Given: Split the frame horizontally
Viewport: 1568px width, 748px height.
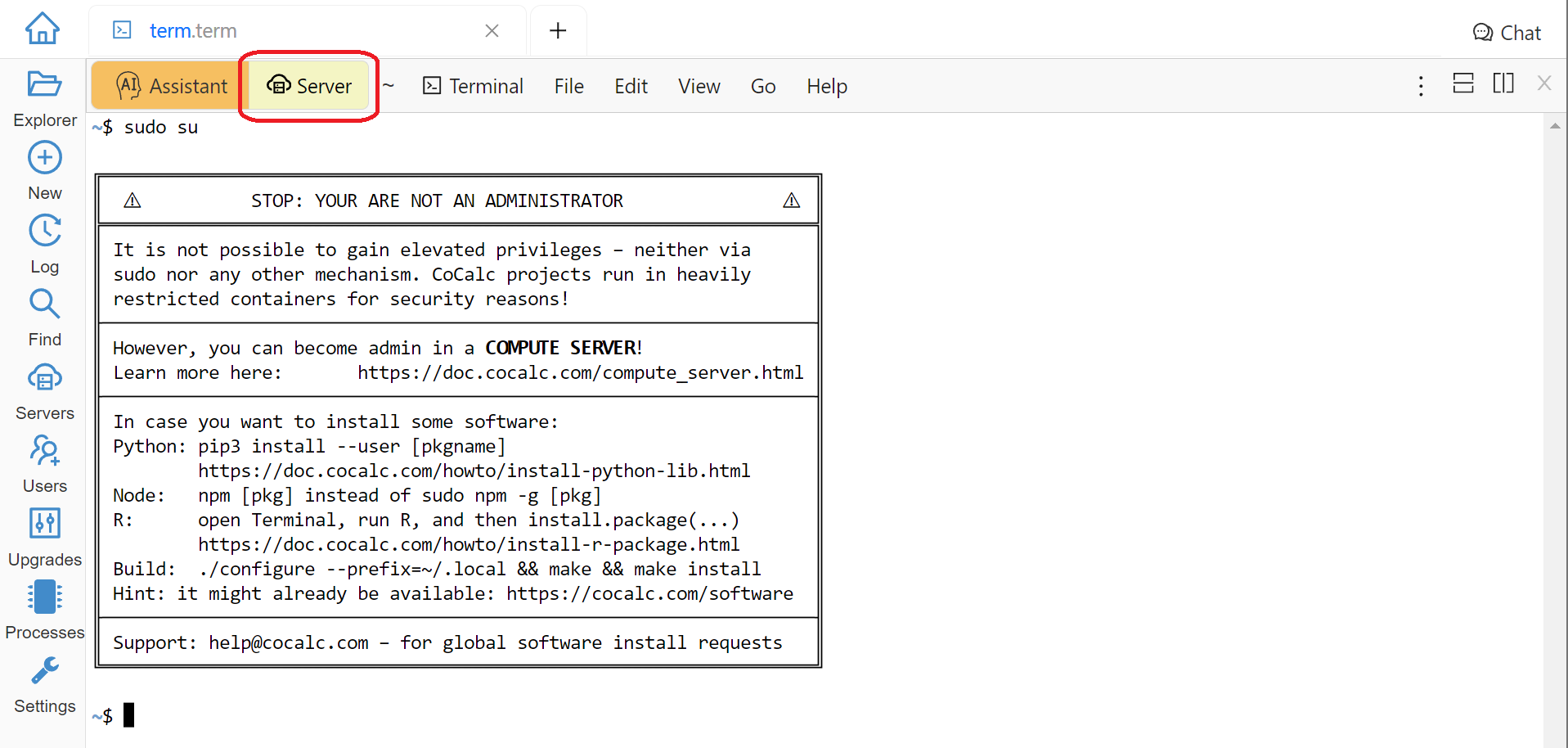Looking at the screenshot, I should (1462, 83).
